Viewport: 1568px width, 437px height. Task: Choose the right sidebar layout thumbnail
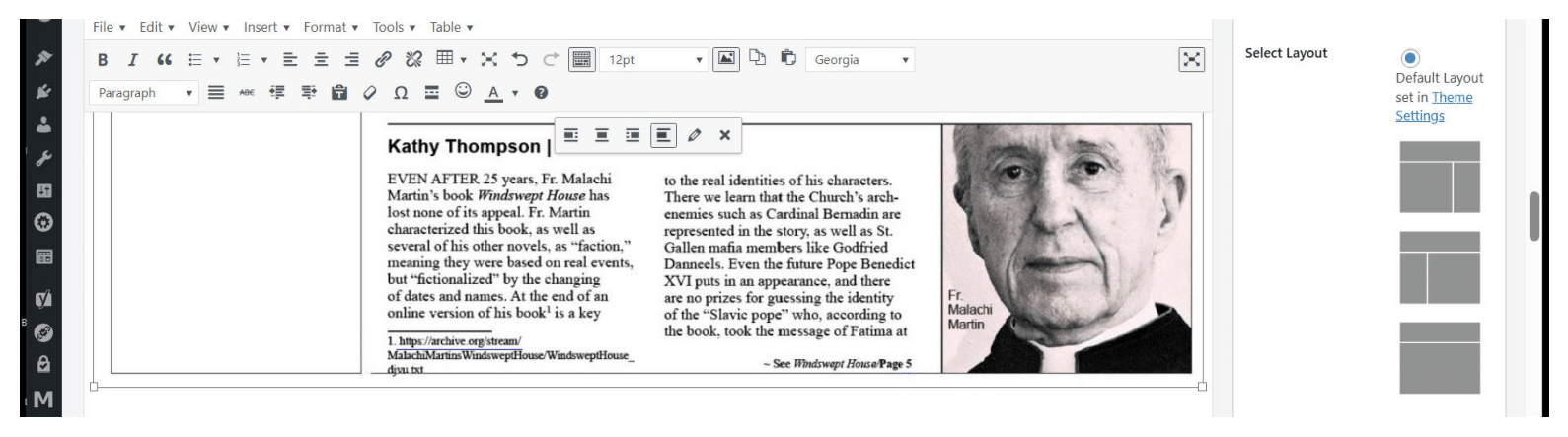[x=1440, y=178]
